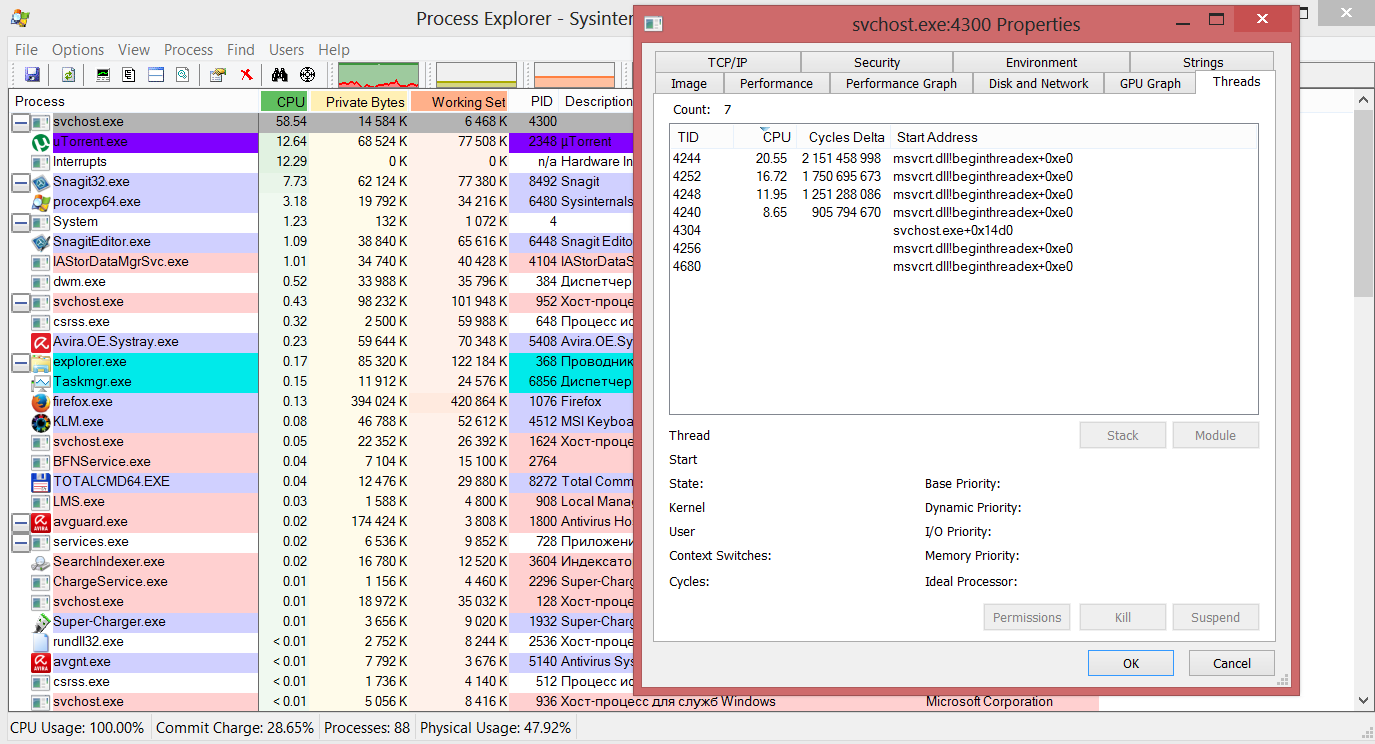Click the OK button in Properties dialog

pos(1130,663)
